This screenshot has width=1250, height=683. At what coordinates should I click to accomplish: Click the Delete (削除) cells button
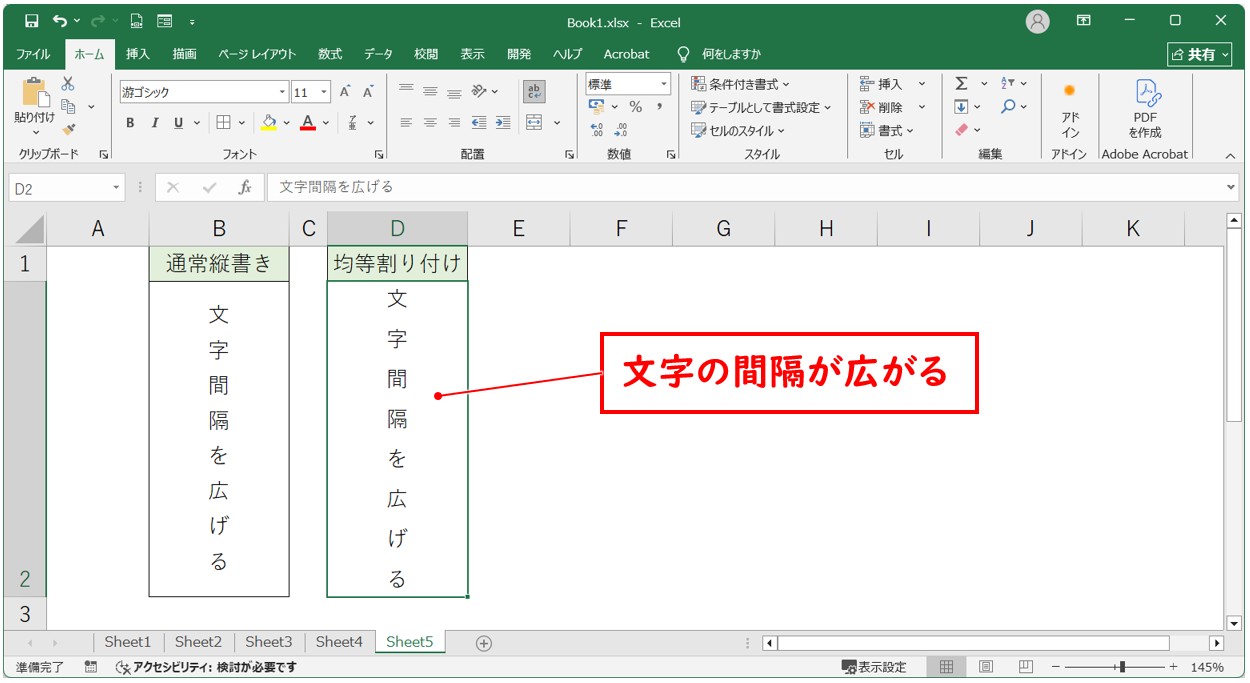[882, 107]
